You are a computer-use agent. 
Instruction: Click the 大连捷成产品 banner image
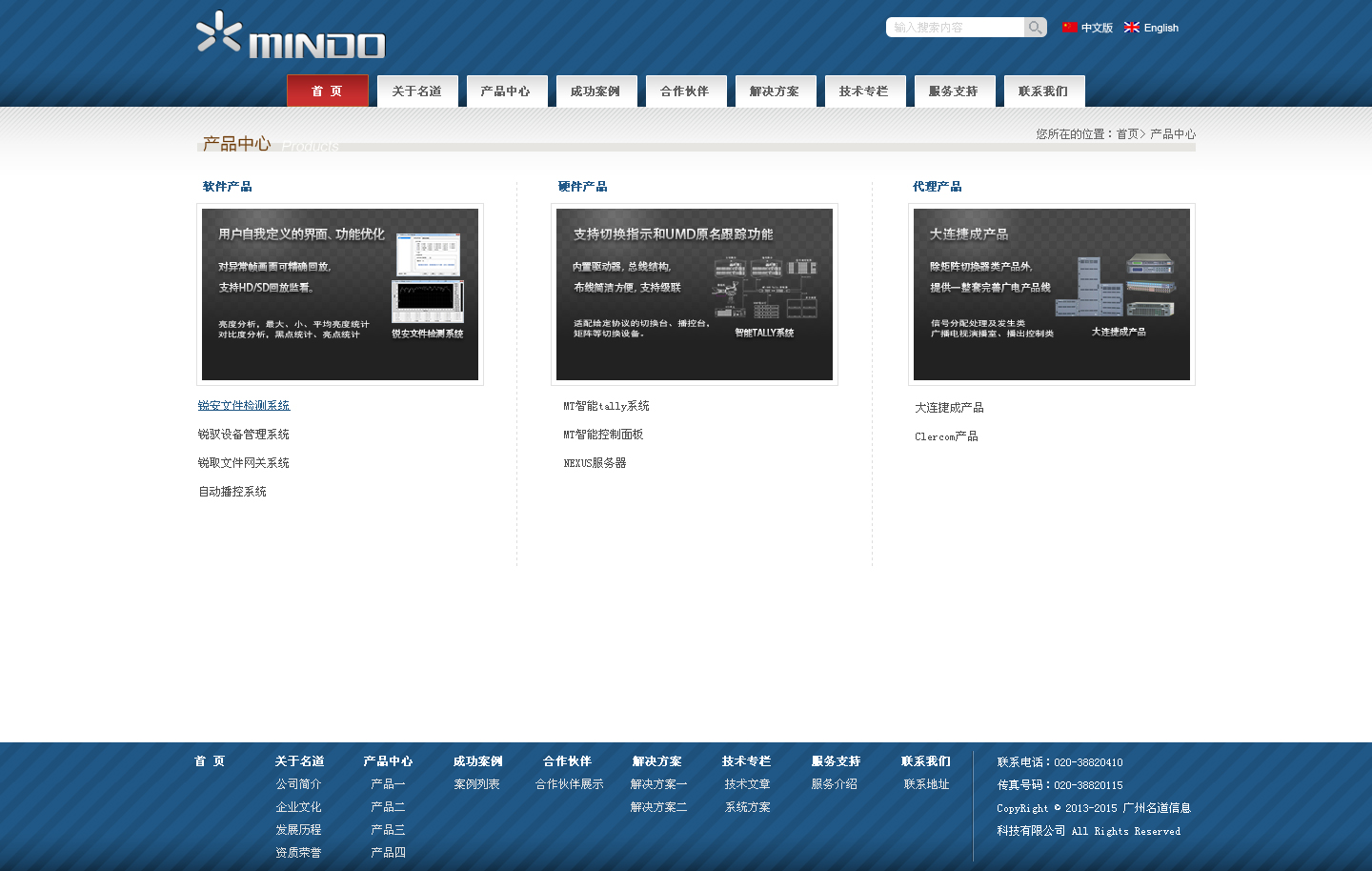point(1051,294)
